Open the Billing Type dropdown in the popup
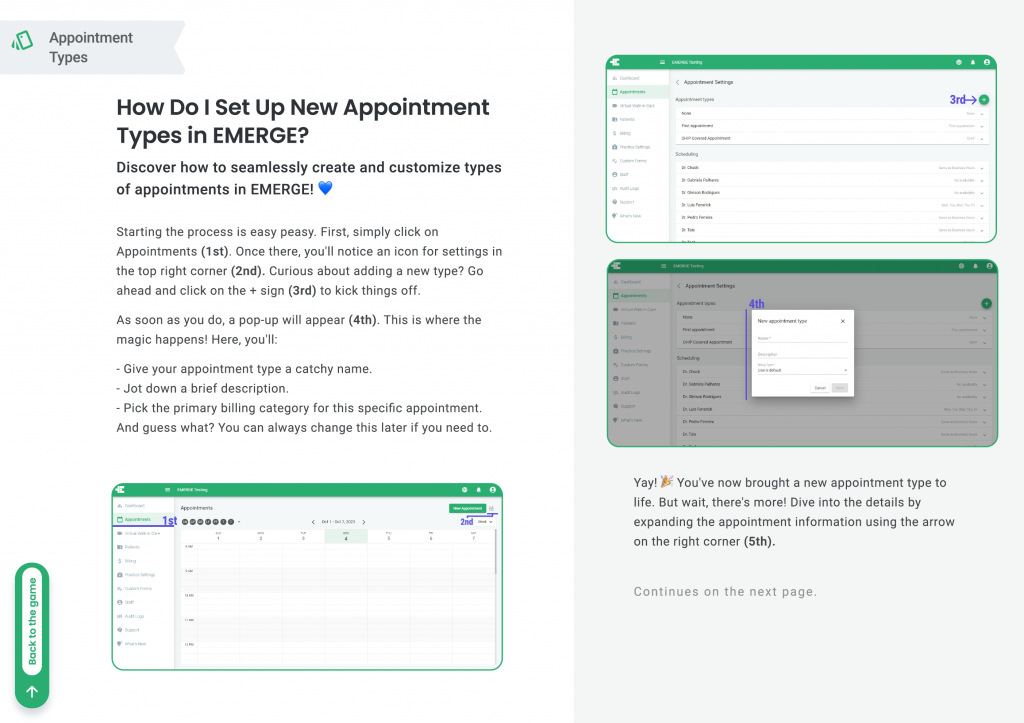Screen dimensions: 1024x723 [x=803, y=370]
